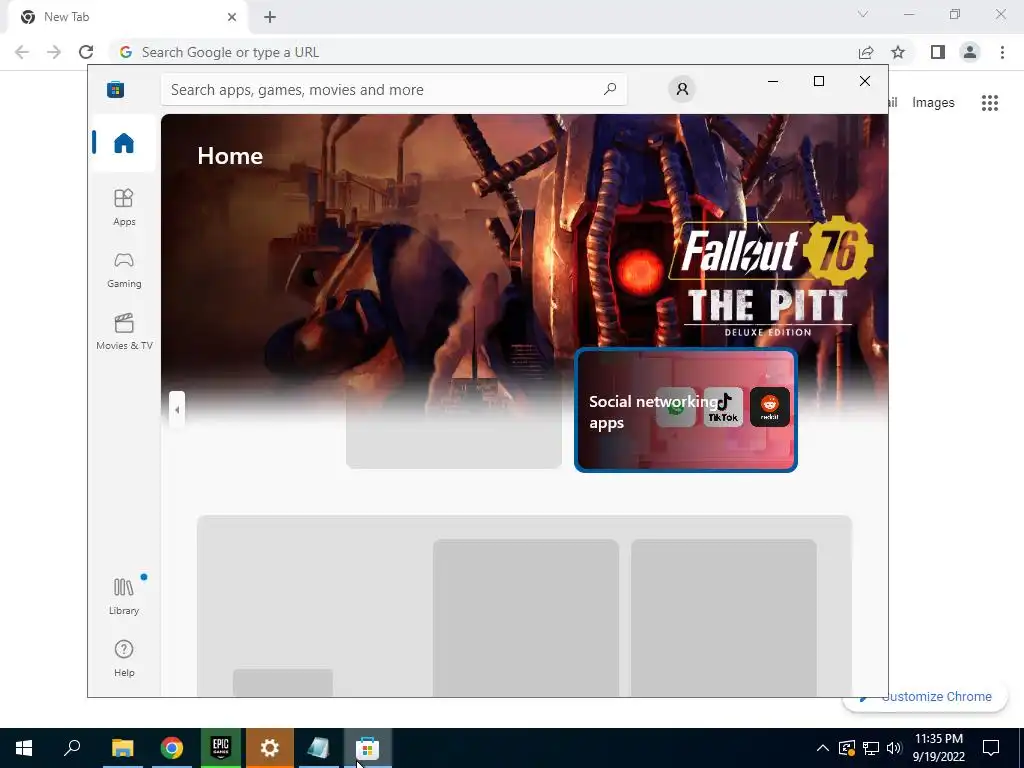Open Home in Microsoft Store sidebar

[x=123, y=143]
